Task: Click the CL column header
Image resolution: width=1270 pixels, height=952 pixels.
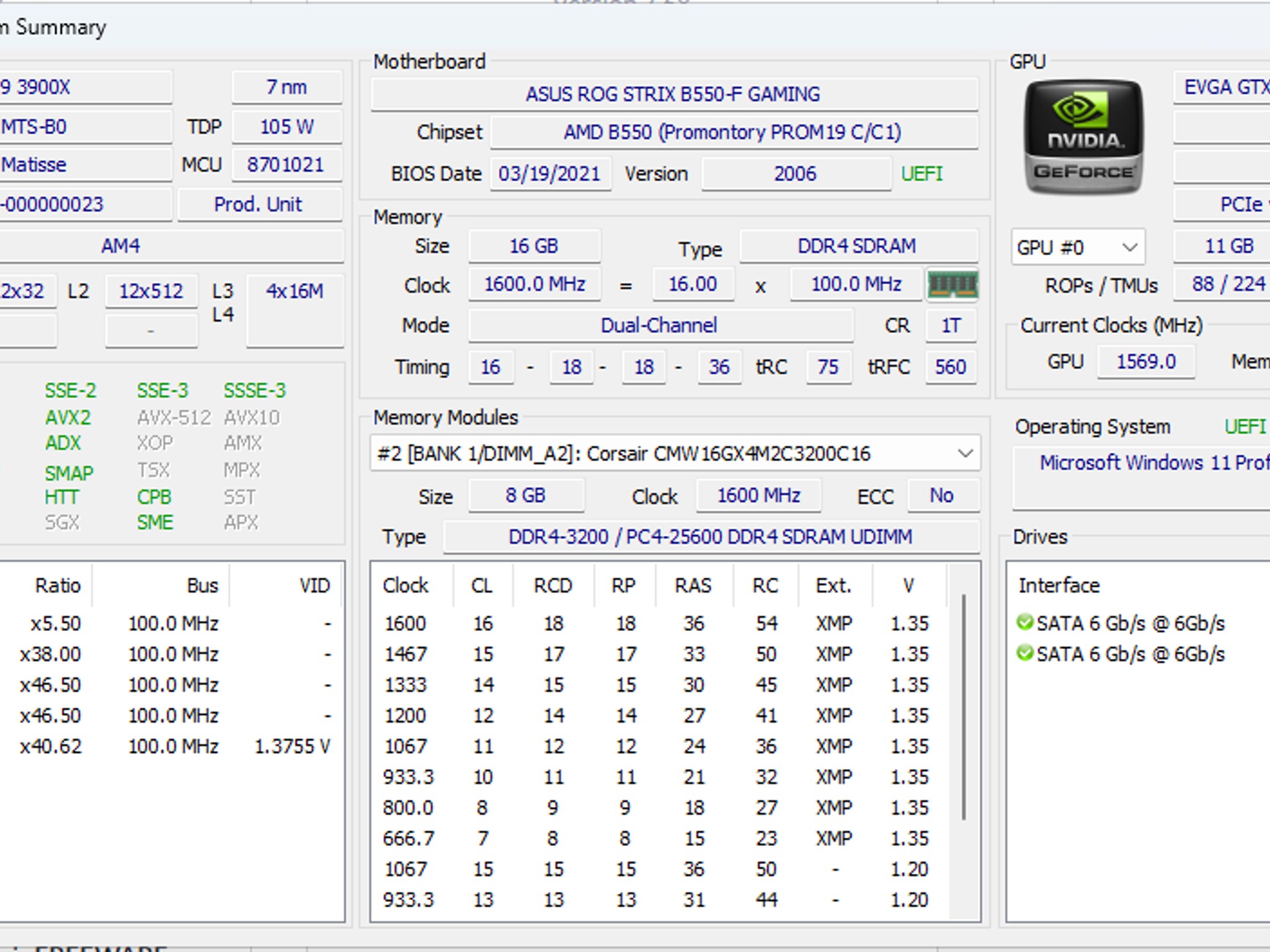Action: coord(482,585)
